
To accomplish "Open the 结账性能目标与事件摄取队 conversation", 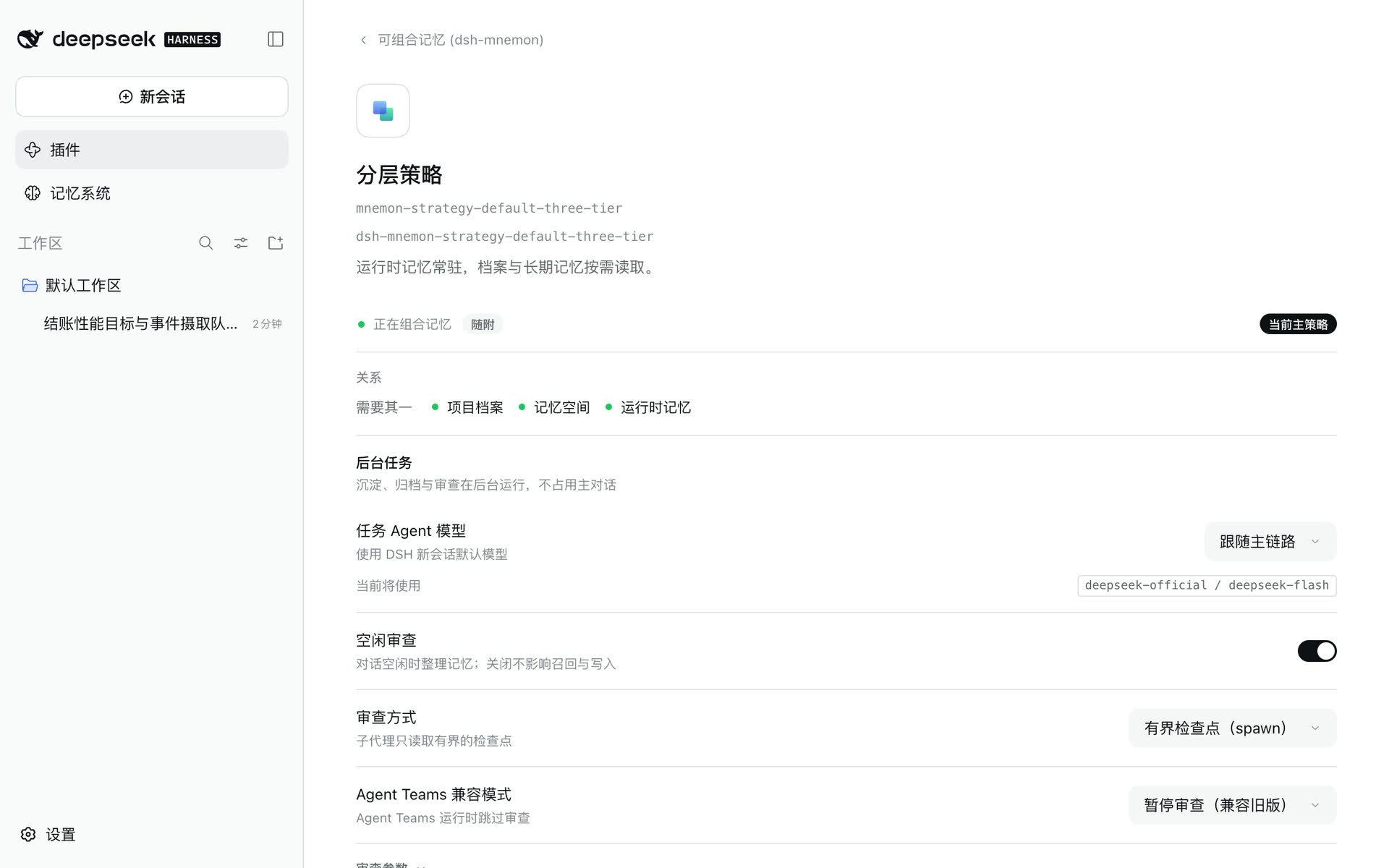I will (152, 323).
